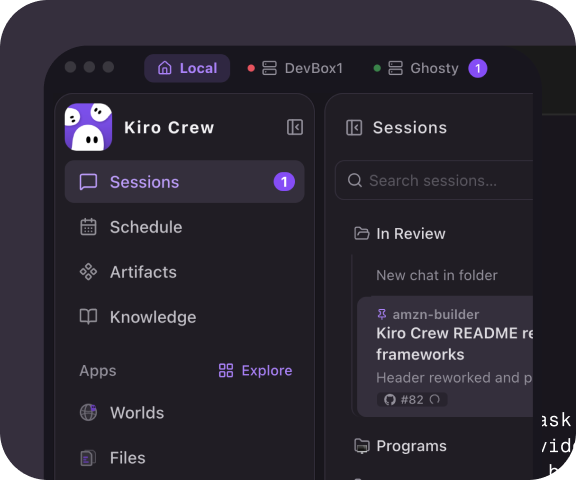Screen dimensions: 576x480
Task: Click the Kiro Crew workspace title
Action: pyautogui.click(x=169, y=128)
